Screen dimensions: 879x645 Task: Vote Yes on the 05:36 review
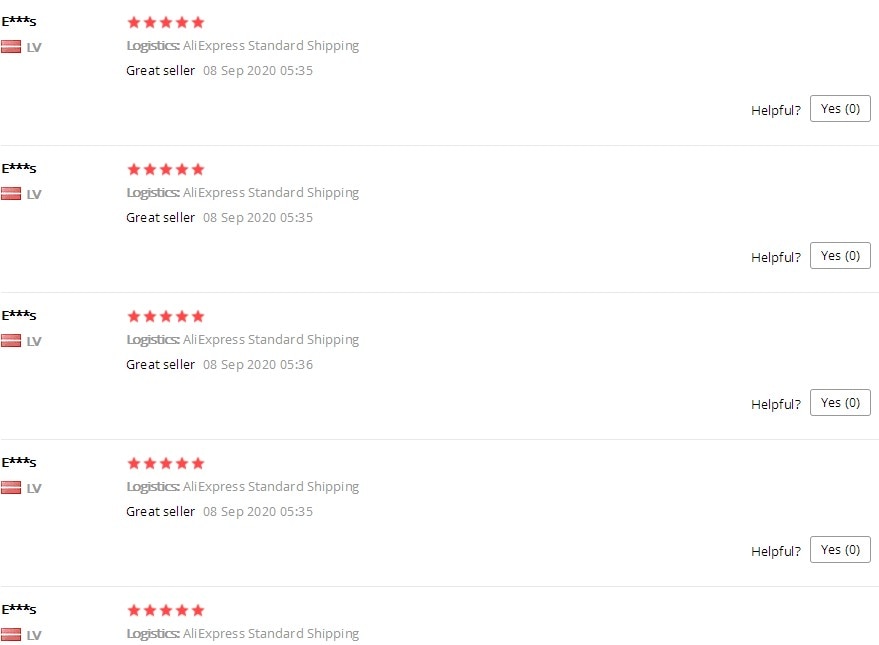pos(840,402)
